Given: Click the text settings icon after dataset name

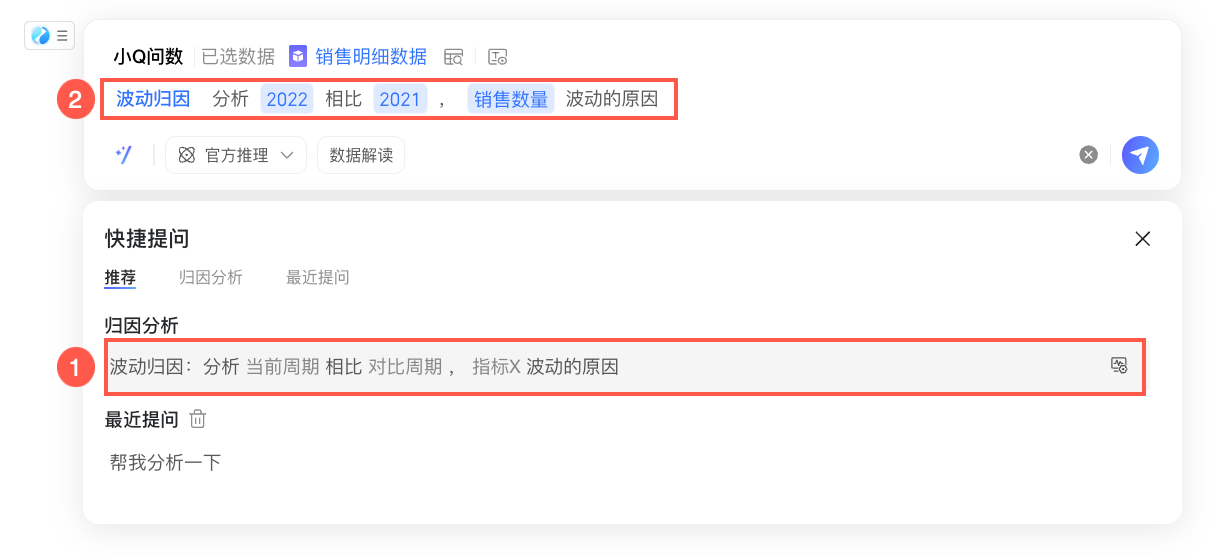Looking at the screenshot, I should [x=498, y=57].
